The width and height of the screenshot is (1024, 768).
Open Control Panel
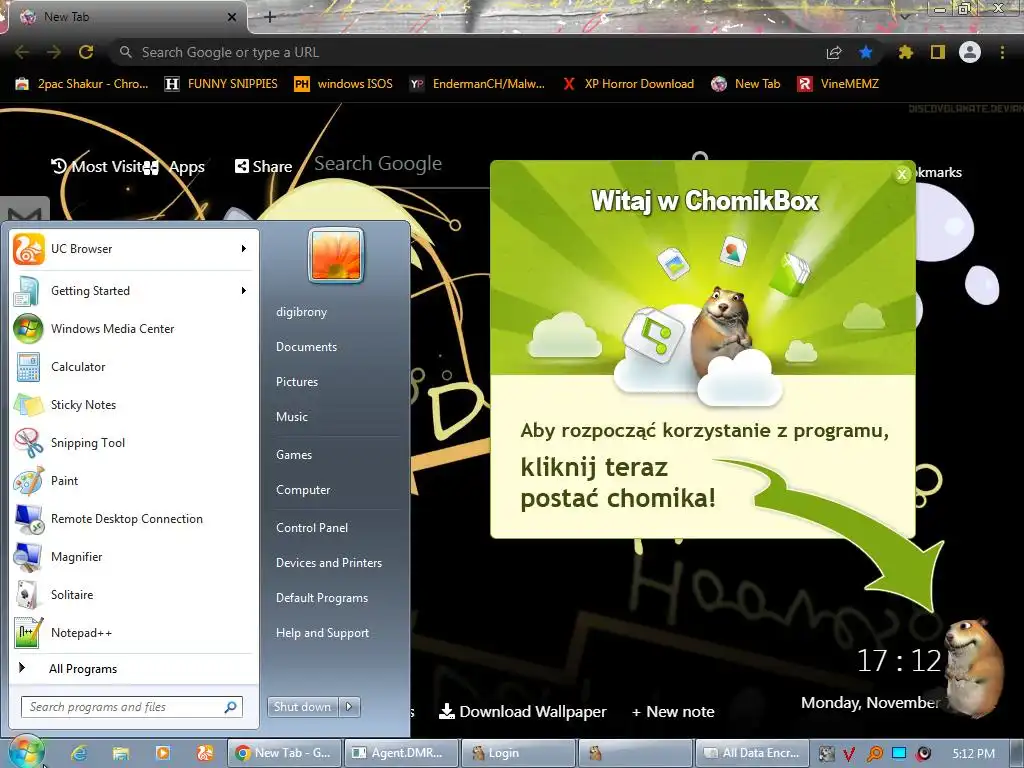point(312,528)
